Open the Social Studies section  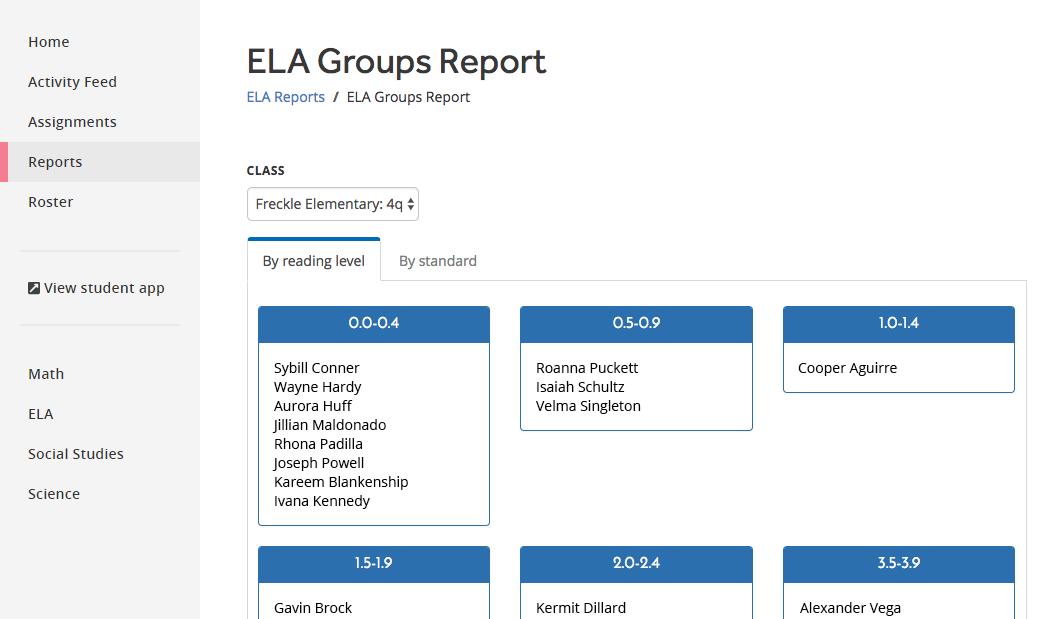pos(76,454)
